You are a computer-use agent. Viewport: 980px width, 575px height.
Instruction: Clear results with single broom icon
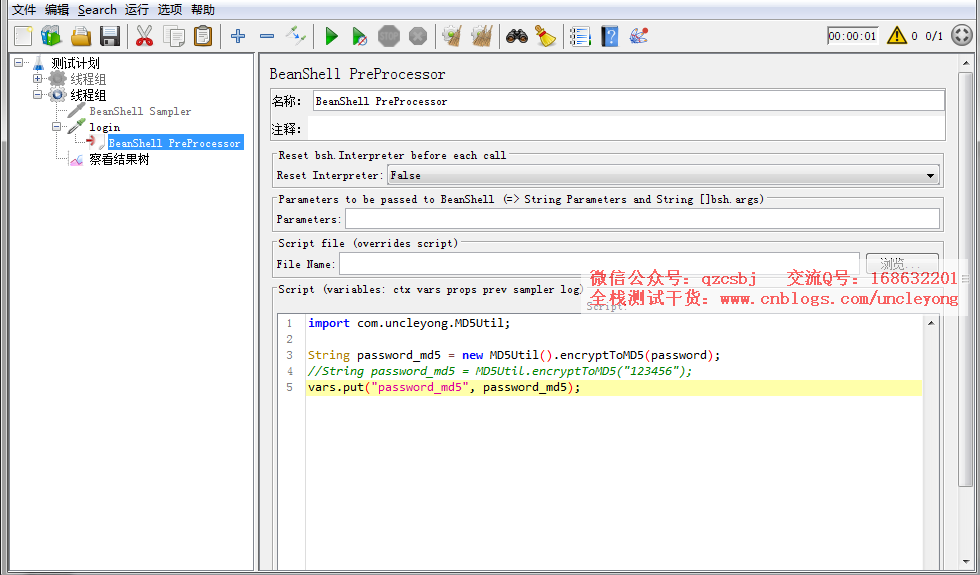452,36
